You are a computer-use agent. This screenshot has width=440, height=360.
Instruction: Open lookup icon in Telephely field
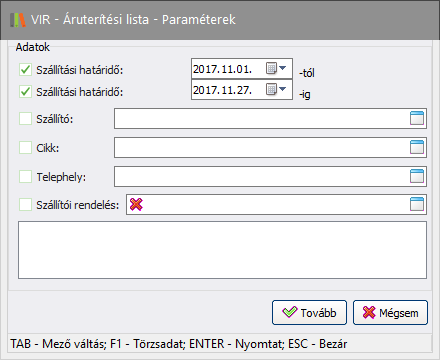(417, 176)
